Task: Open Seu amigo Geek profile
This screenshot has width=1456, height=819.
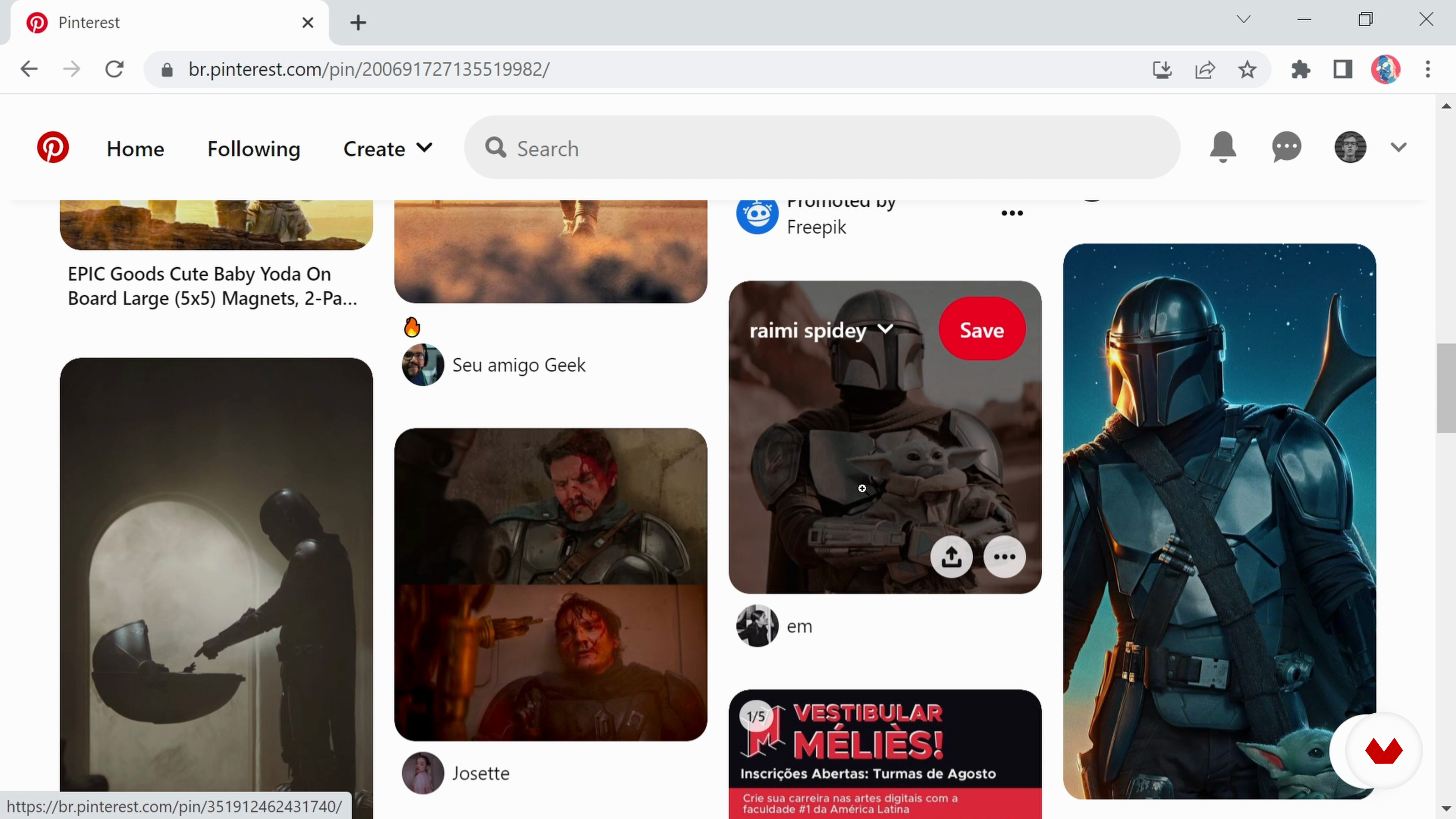Action: (x=518, y=364)
